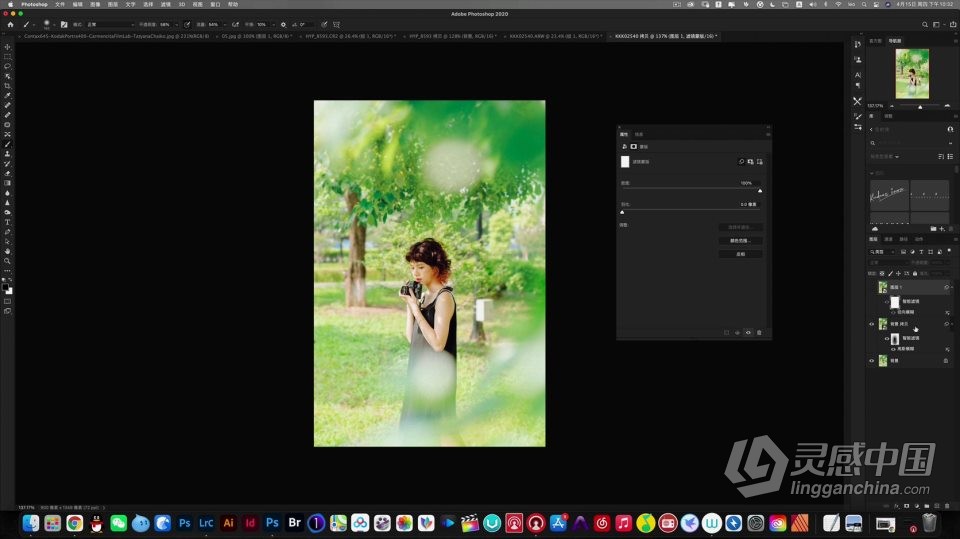Toggle top layer blur filter eye
This screenshot has width=960, height=539.
[x=893, y=312]
